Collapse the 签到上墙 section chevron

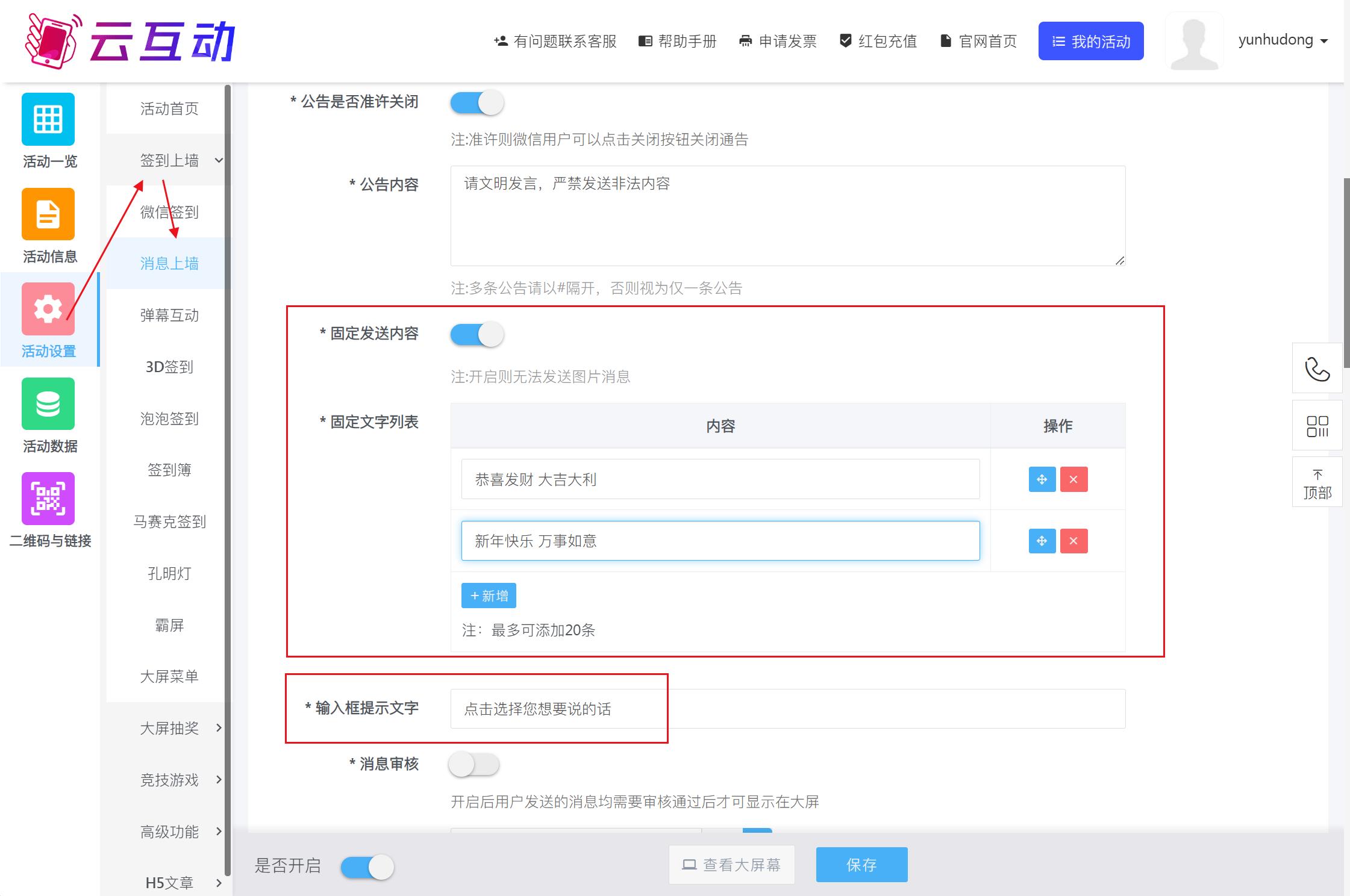pos(219,160)
